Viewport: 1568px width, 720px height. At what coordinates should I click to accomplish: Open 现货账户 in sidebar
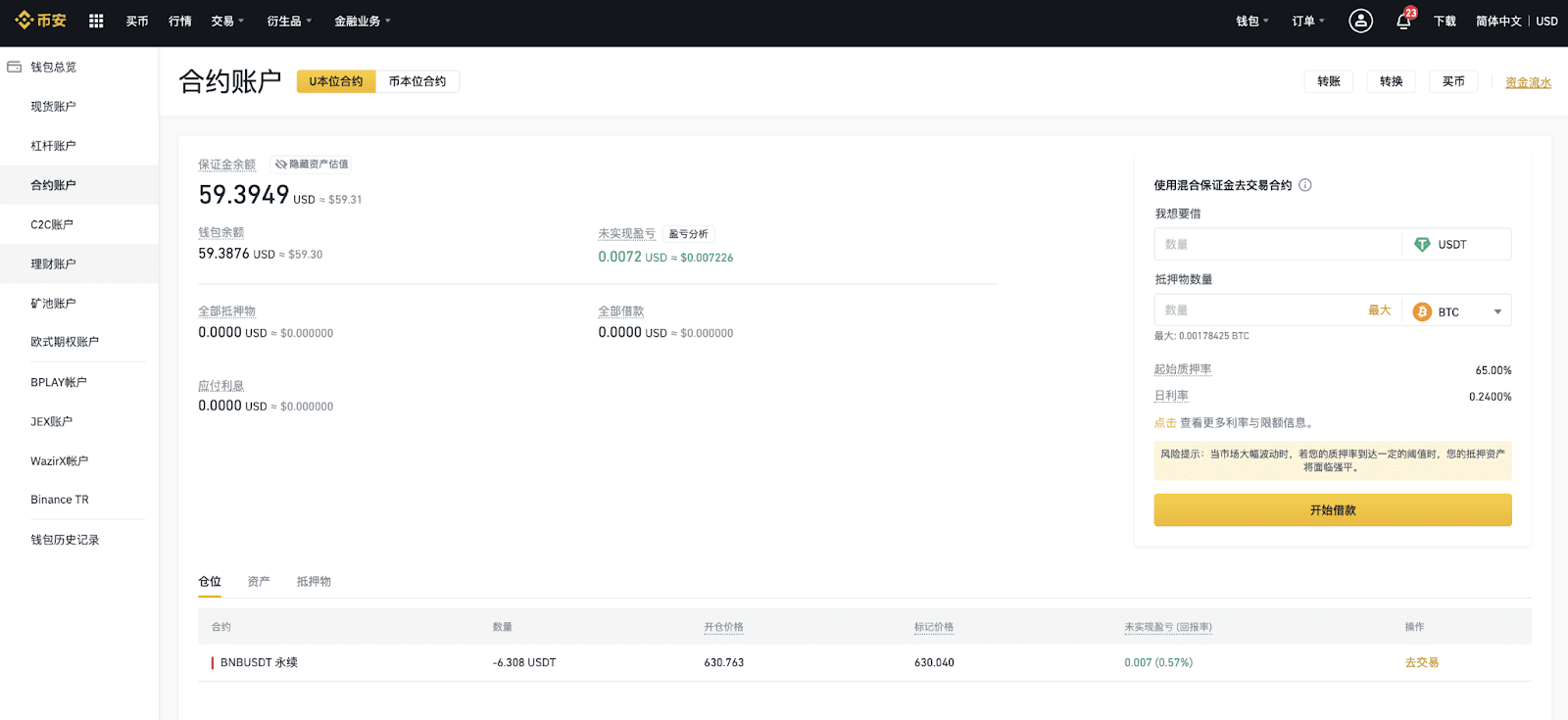[x=53, y=107]
